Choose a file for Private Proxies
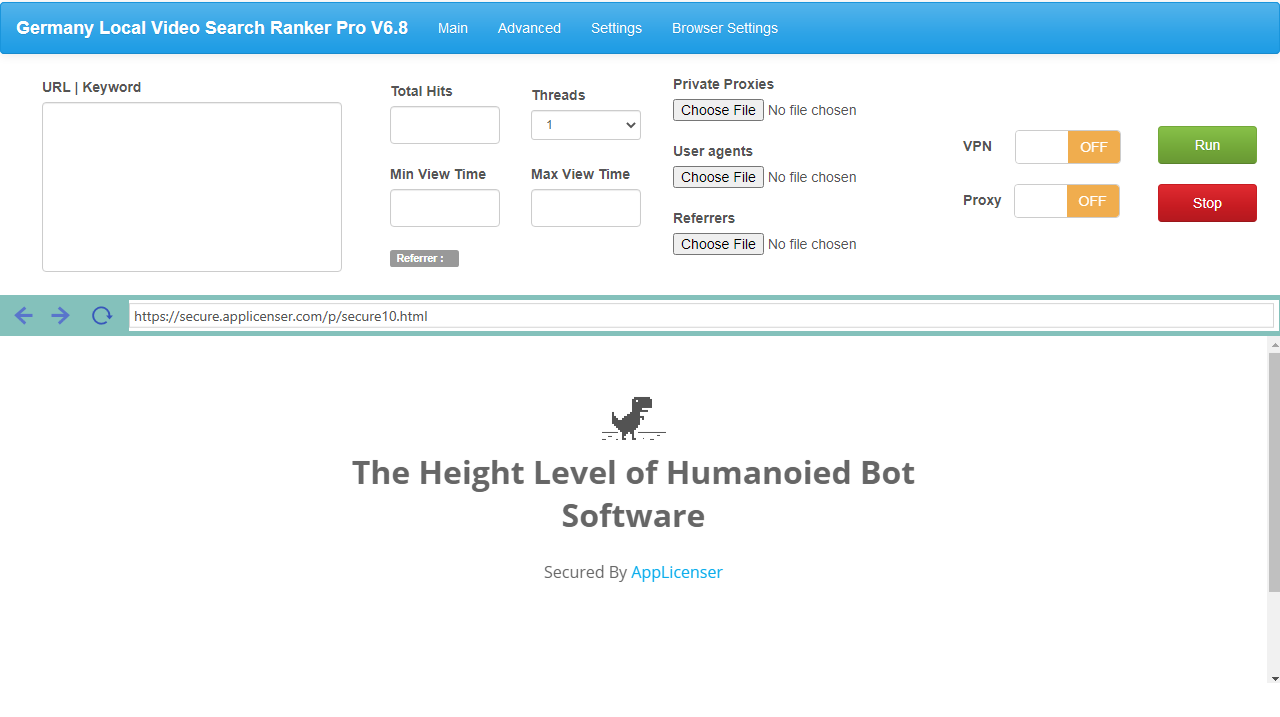This screenshot has height=717, width=1280. tap(718, 110)
